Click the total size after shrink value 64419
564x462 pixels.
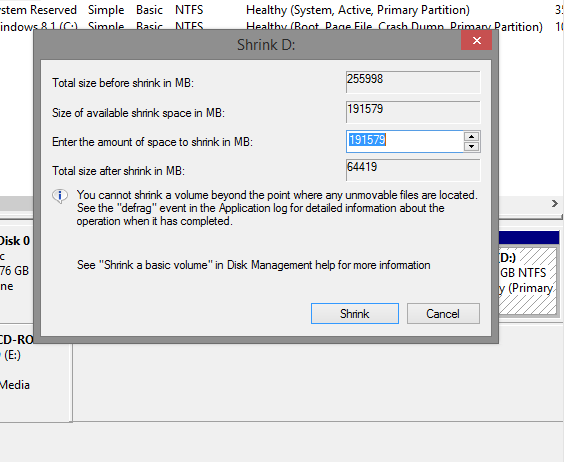point(413,170)
